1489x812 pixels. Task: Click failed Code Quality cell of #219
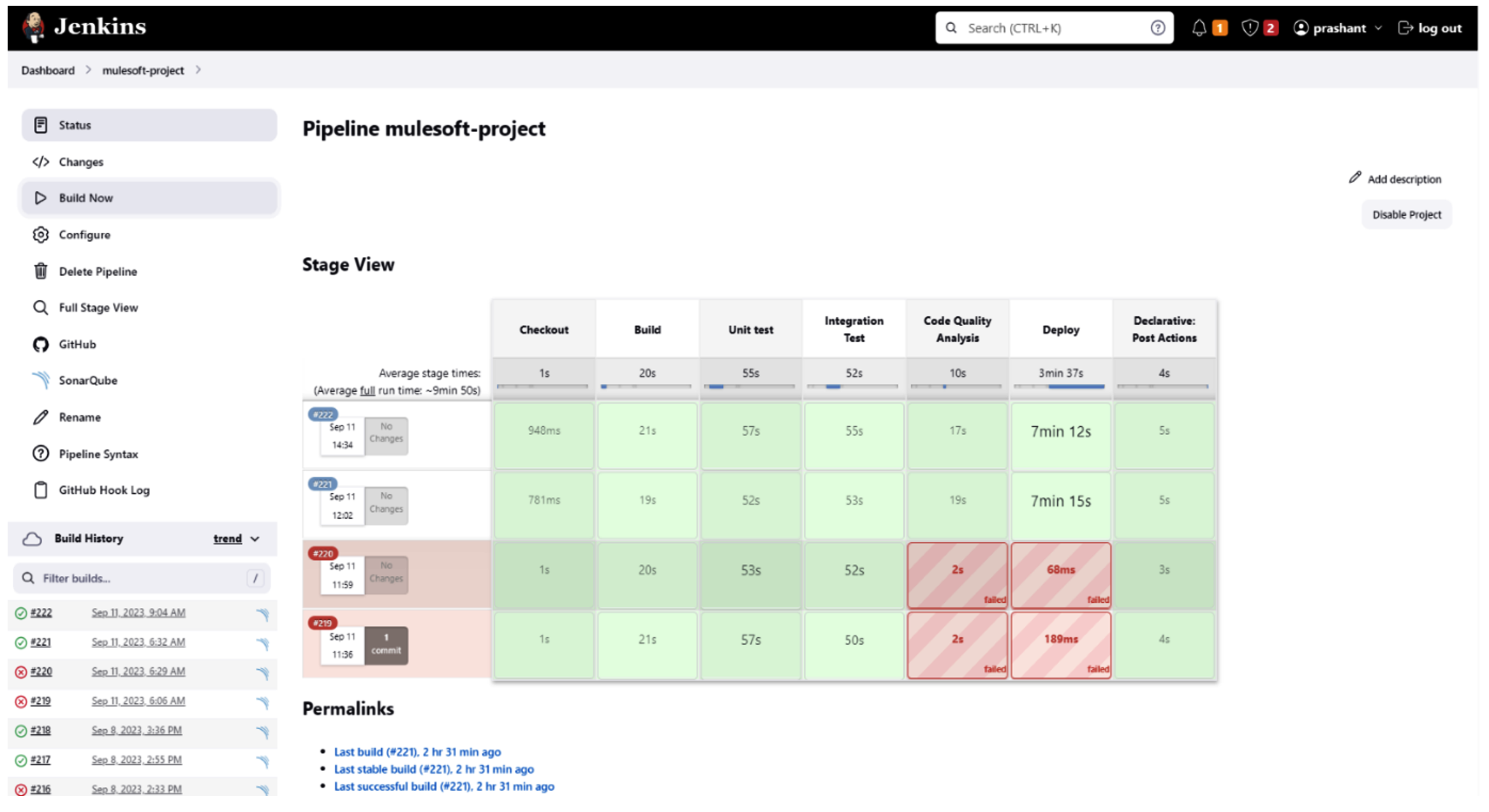click(957, 645)
